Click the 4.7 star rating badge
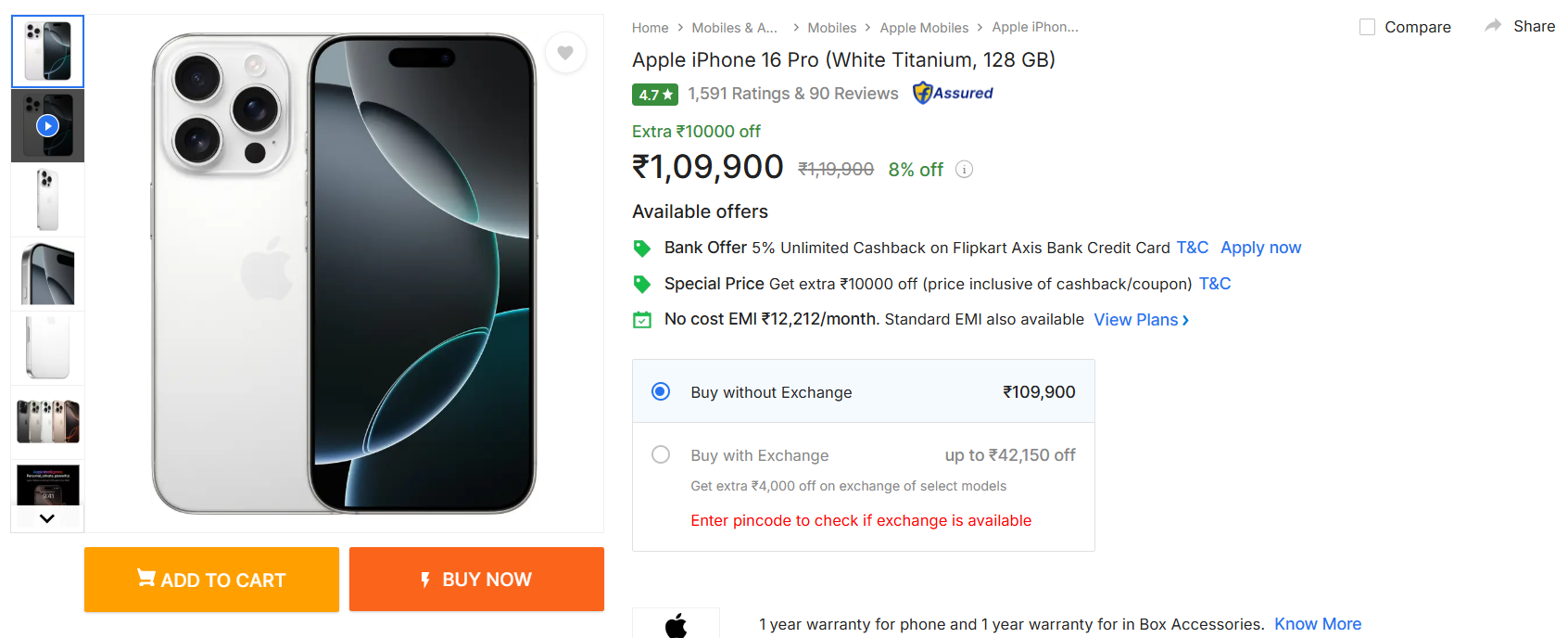1568x638 pixels. 654,95
